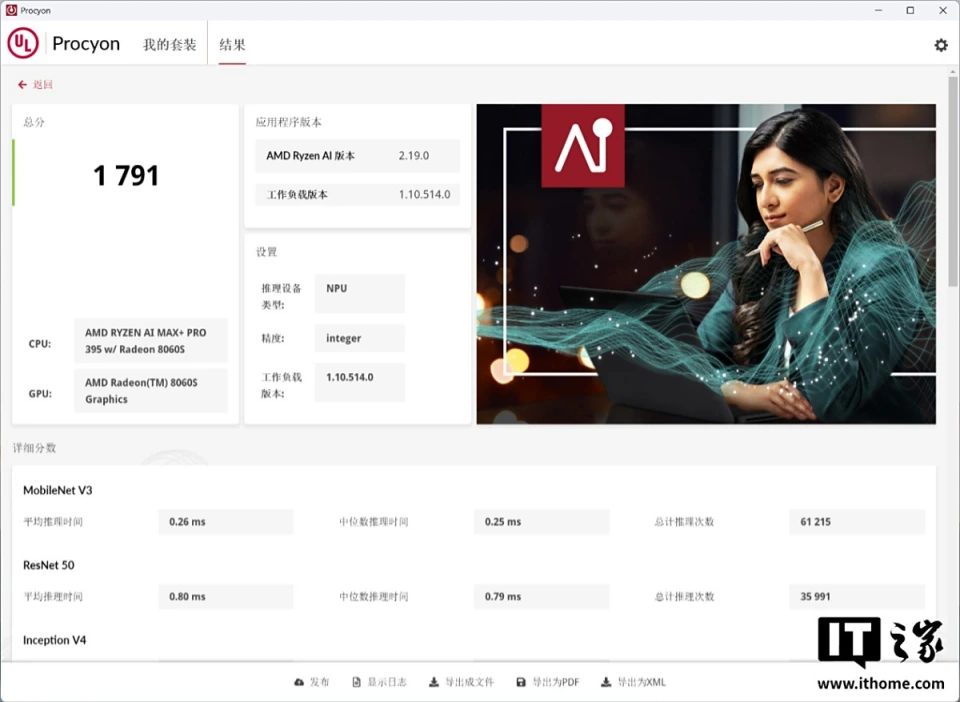Click the show log (显示日志) document icon
The image size is (960, 702).
pos(356,681)
